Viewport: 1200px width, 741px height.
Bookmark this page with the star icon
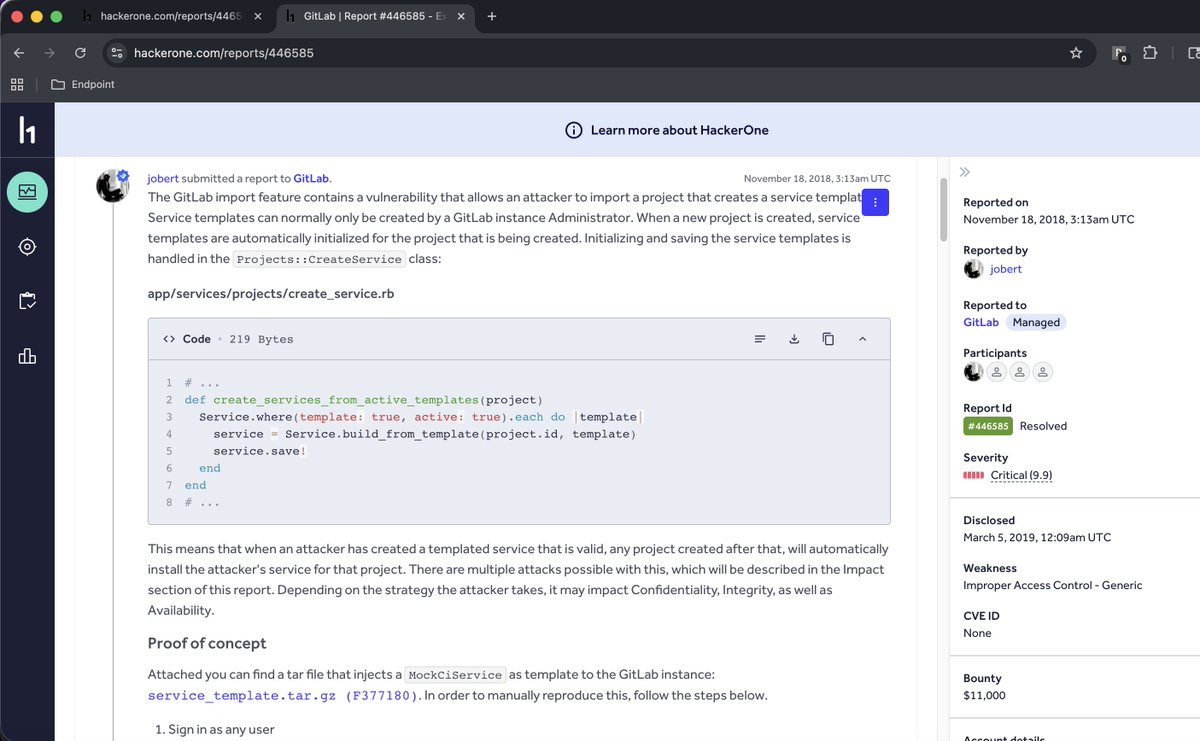[x=1076, y=52]
